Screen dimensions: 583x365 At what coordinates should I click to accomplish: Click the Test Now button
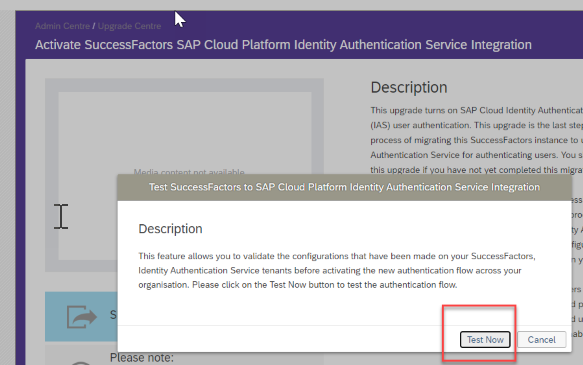coord(485,339)
